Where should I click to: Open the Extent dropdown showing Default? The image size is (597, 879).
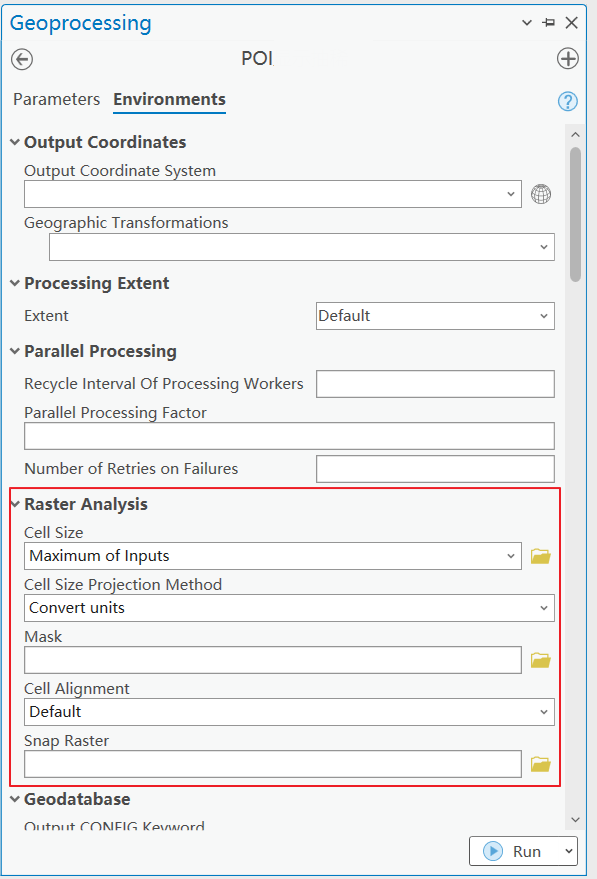[x=435, y=316]
